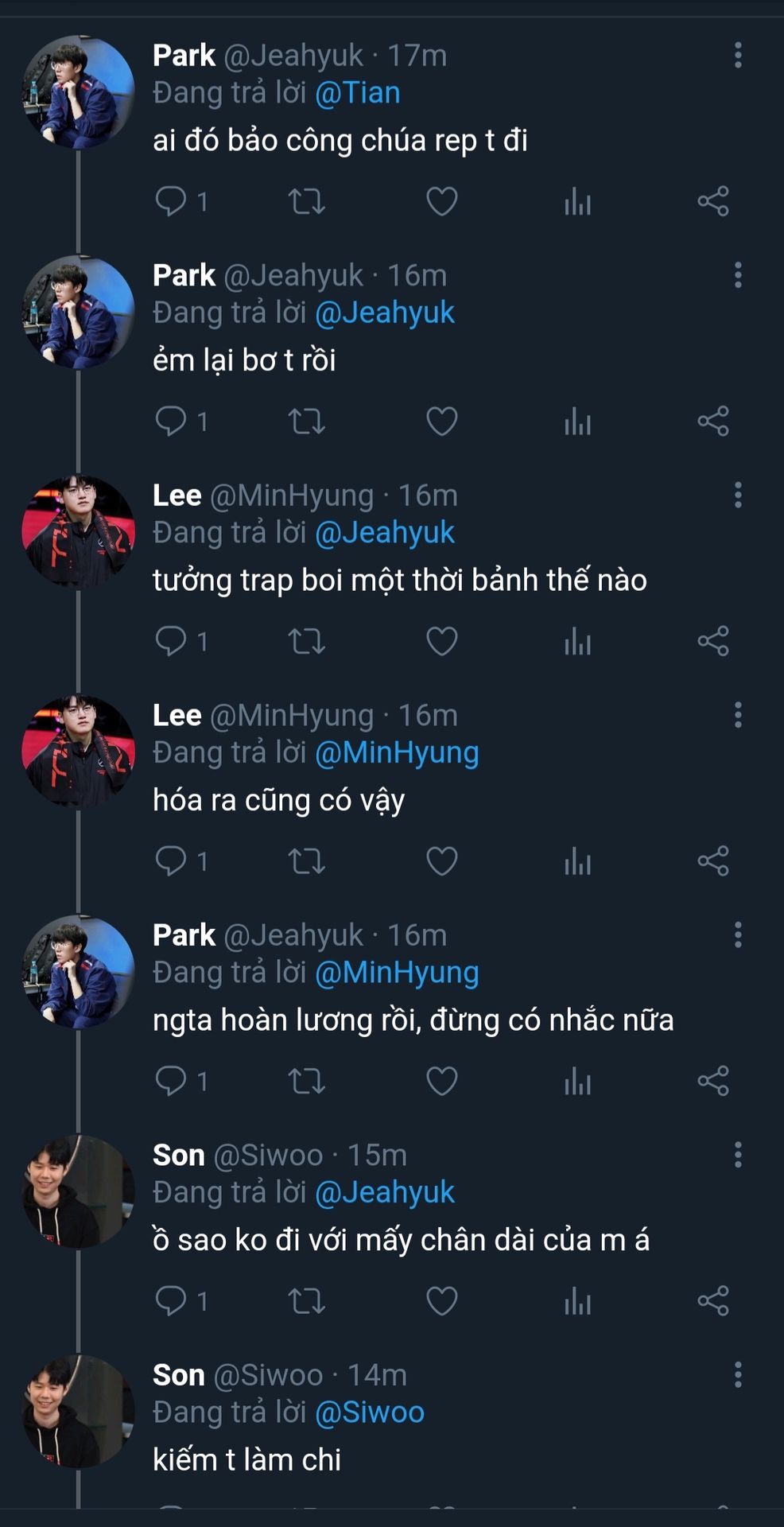Reply to Son's "sao ko đi với mấy chân dài" tweet
Viewport: 784px width, 1527px height.
(171, 1301)
